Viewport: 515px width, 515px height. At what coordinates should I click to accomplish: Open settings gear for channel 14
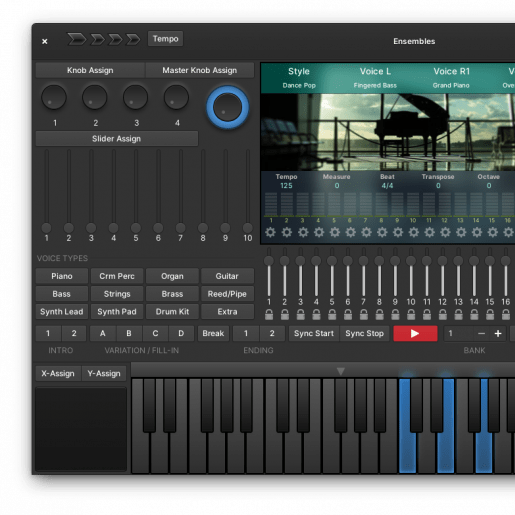pyautogui.click(x=477, y=232)
